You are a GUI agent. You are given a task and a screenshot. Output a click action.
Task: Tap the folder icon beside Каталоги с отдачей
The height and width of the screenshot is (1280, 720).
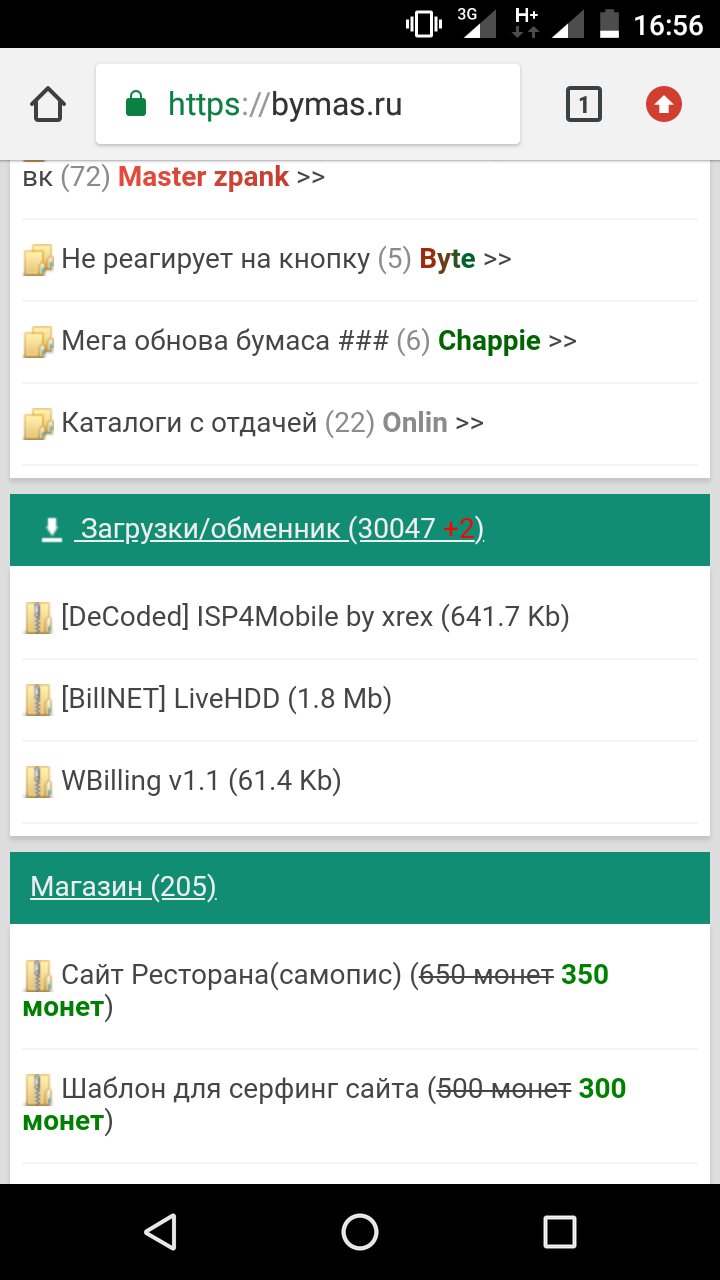pos(38,424)
